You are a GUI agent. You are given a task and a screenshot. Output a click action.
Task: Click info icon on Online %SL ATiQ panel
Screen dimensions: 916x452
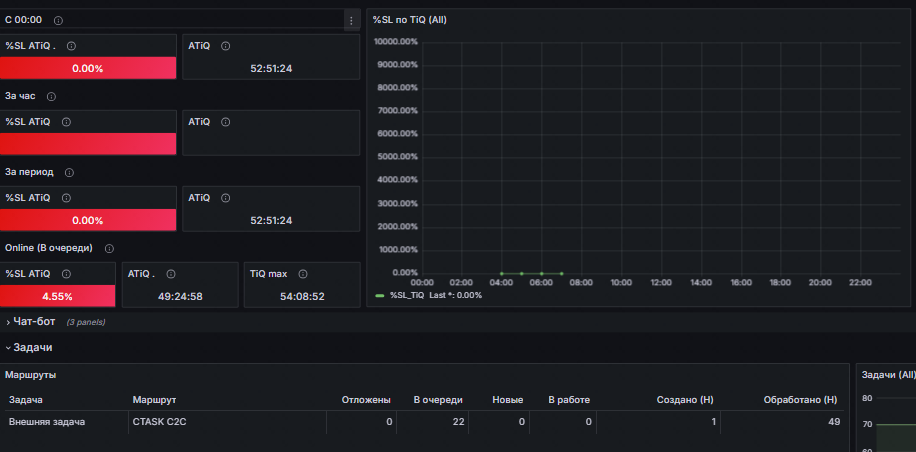coord(66,274)
